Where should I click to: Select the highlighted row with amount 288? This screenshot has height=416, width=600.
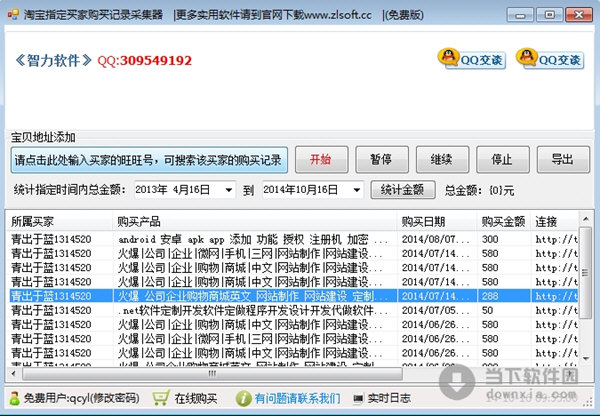click(293, 296)
